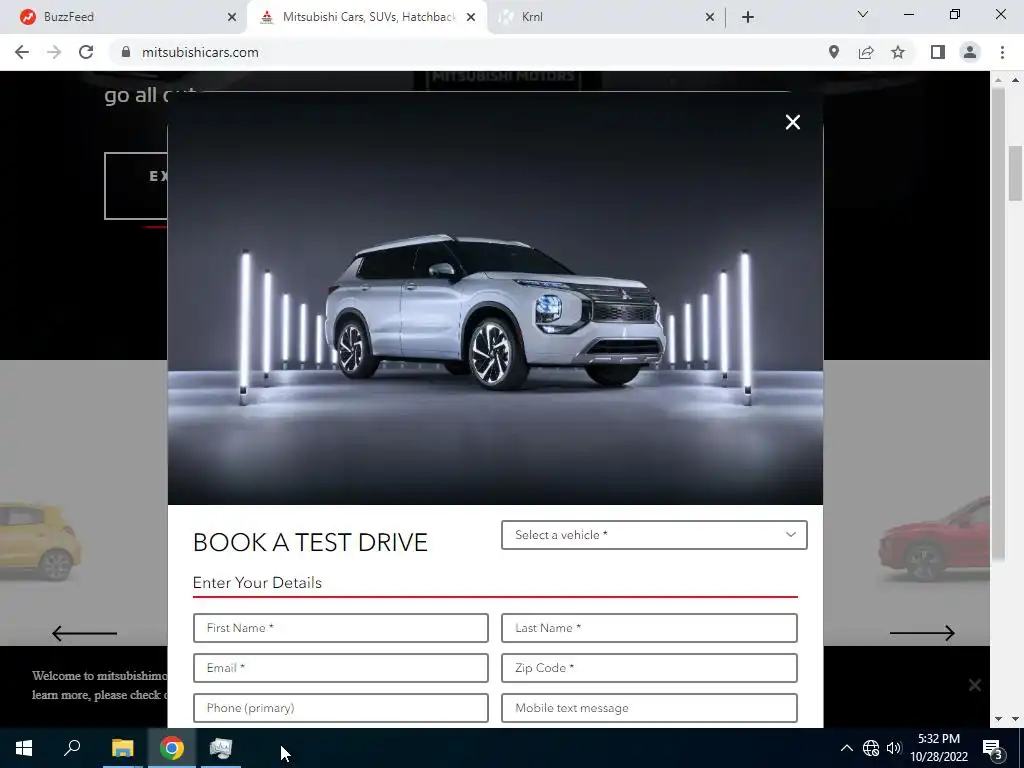Viewport: 1024px width, 768px height.
Task: Bookmark this page with the star
Action: pos(898,52)
